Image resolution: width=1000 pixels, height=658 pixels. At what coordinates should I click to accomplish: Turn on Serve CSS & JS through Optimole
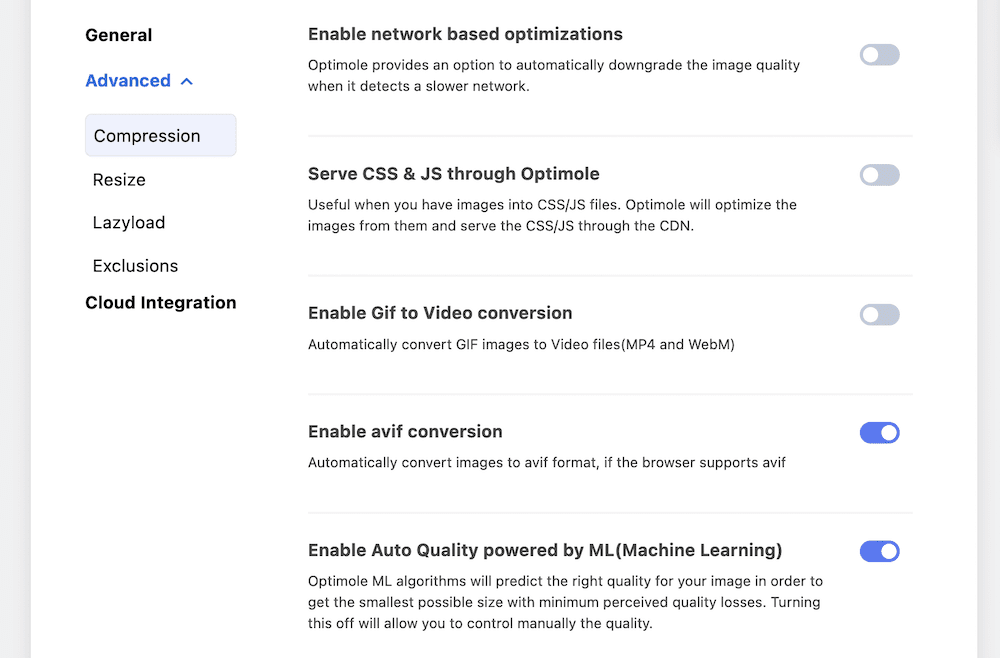[879, 175]
